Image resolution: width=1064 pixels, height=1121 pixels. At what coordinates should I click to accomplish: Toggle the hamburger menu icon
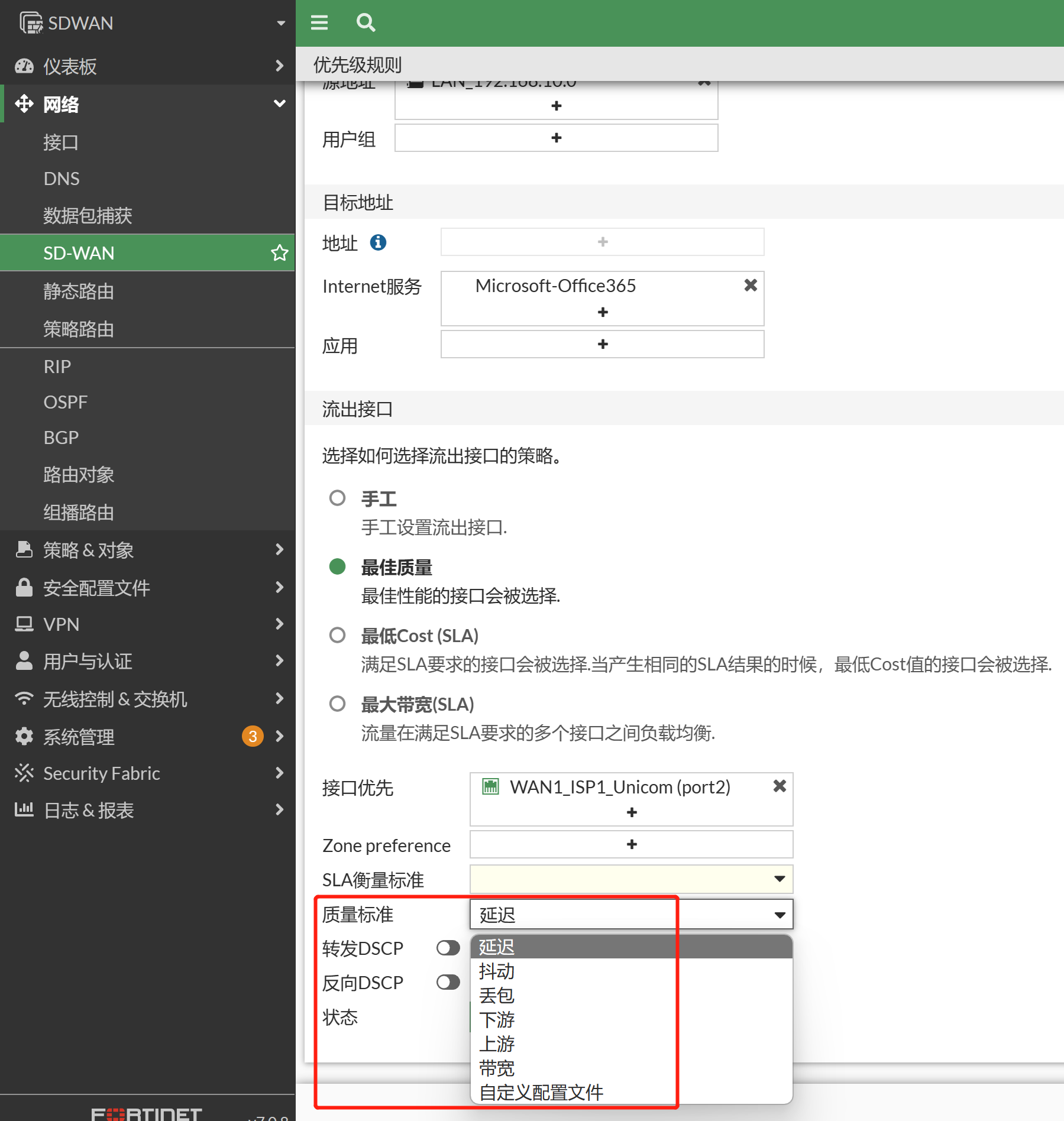tap(319, 22)
